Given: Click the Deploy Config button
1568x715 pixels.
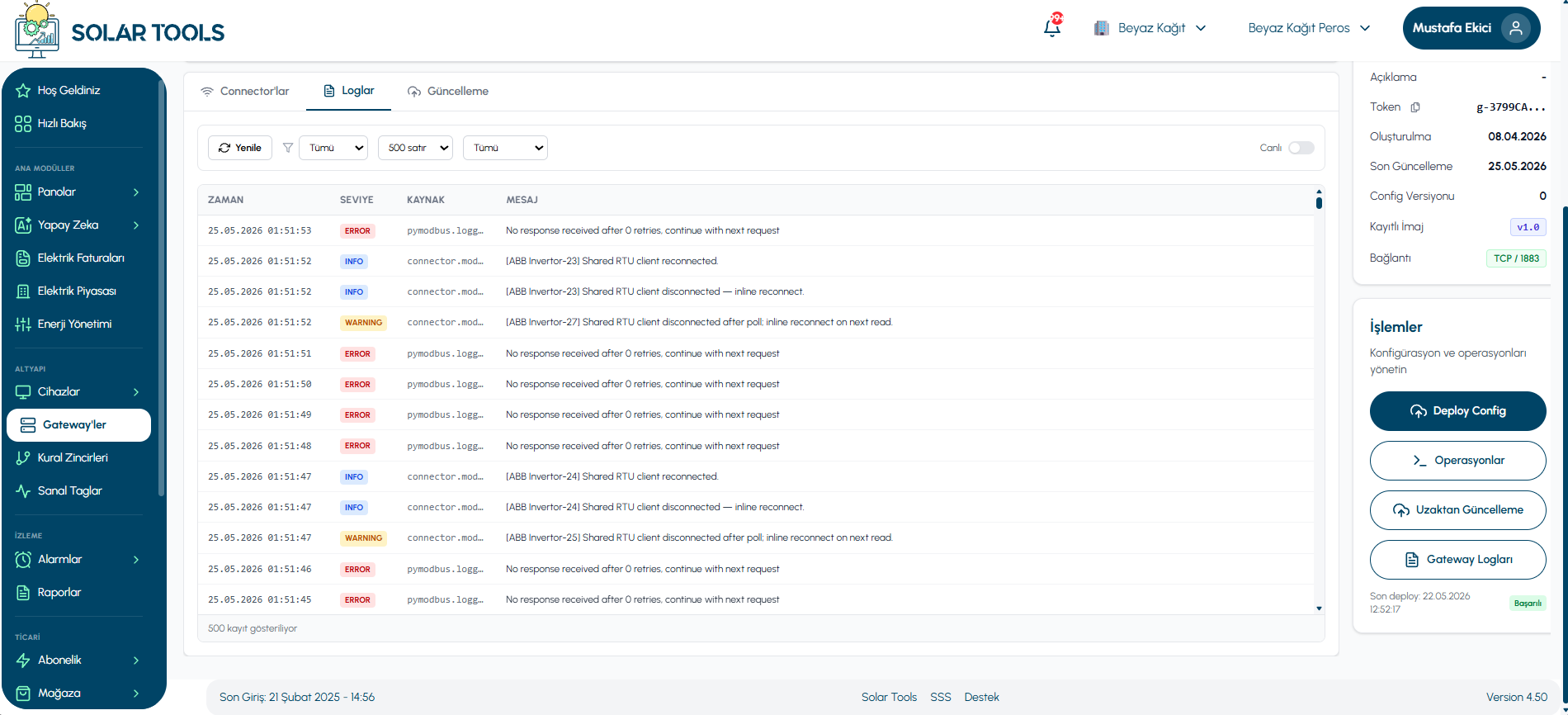Looking at the screenshot, I should coord(1457,411).
